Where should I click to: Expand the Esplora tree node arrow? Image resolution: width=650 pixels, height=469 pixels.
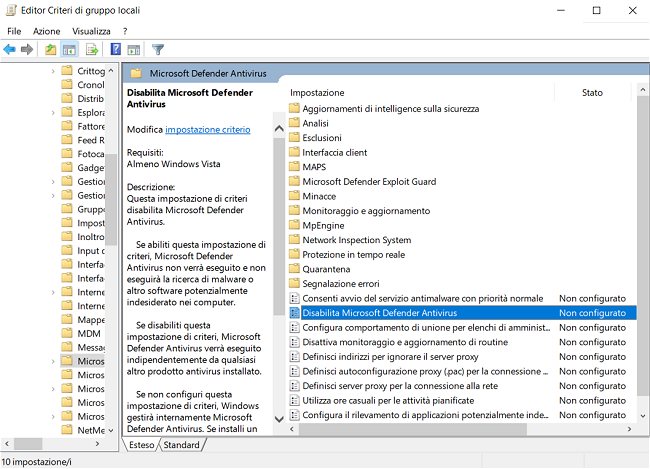point(53,113)
